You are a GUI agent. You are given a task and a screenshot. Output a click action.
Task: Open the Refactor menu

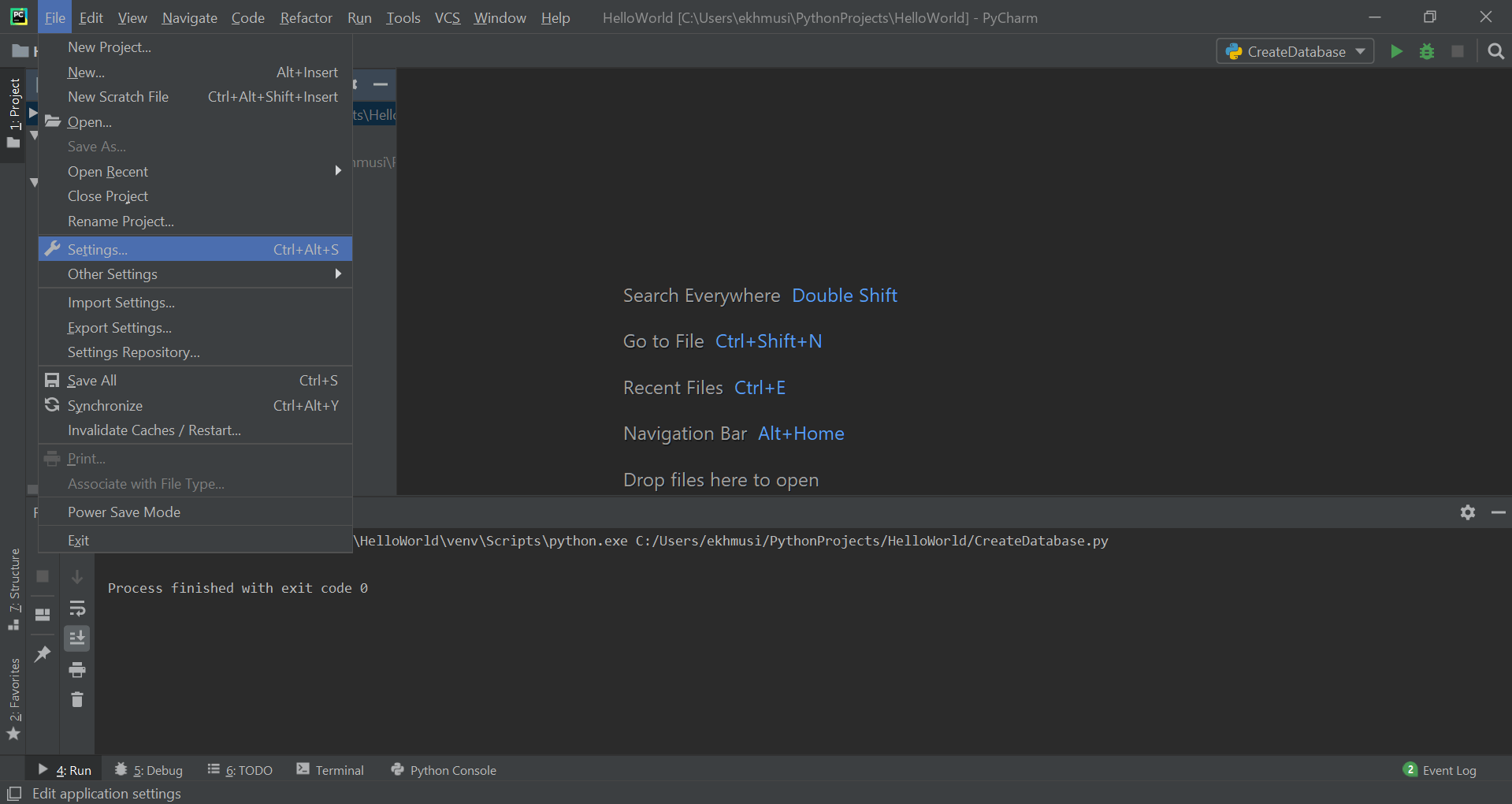point(306,17)
